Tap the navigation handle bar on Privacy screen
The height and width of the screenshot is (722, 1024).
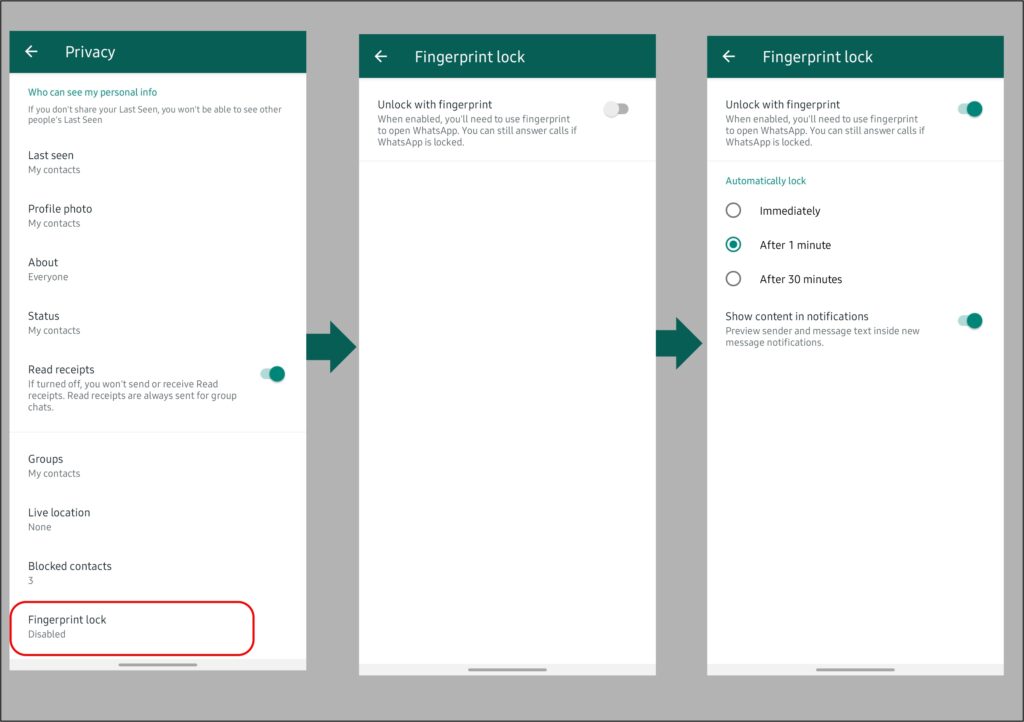[157, 665]
